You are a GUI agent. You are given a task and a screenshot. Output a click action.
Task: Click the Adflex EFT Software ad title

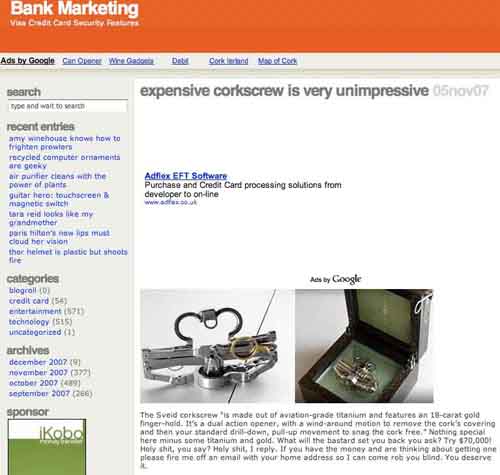click(186, 176)
